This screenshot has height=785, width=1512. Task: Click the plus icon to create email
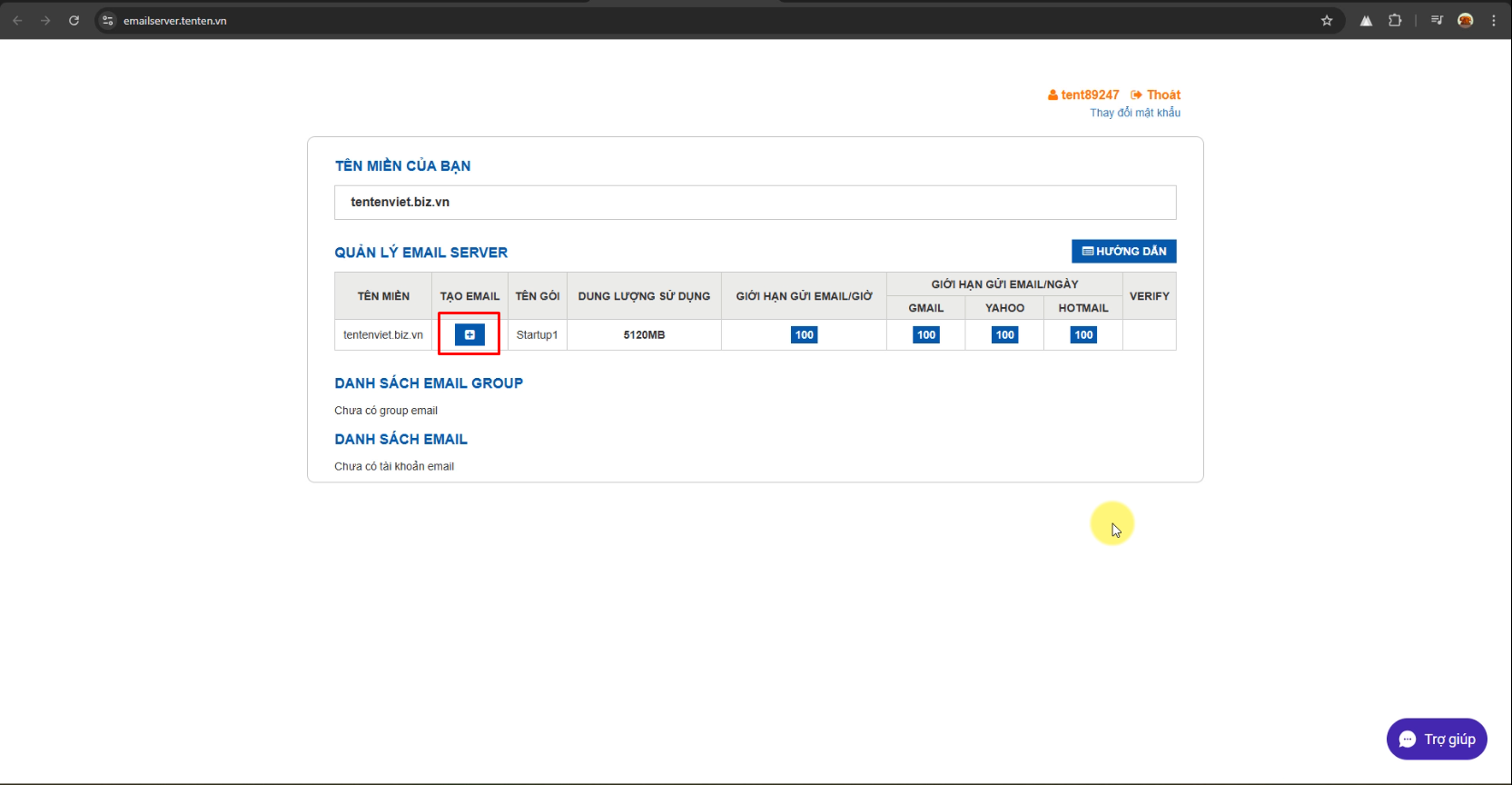pyautogui.click(x=469, y=334)
